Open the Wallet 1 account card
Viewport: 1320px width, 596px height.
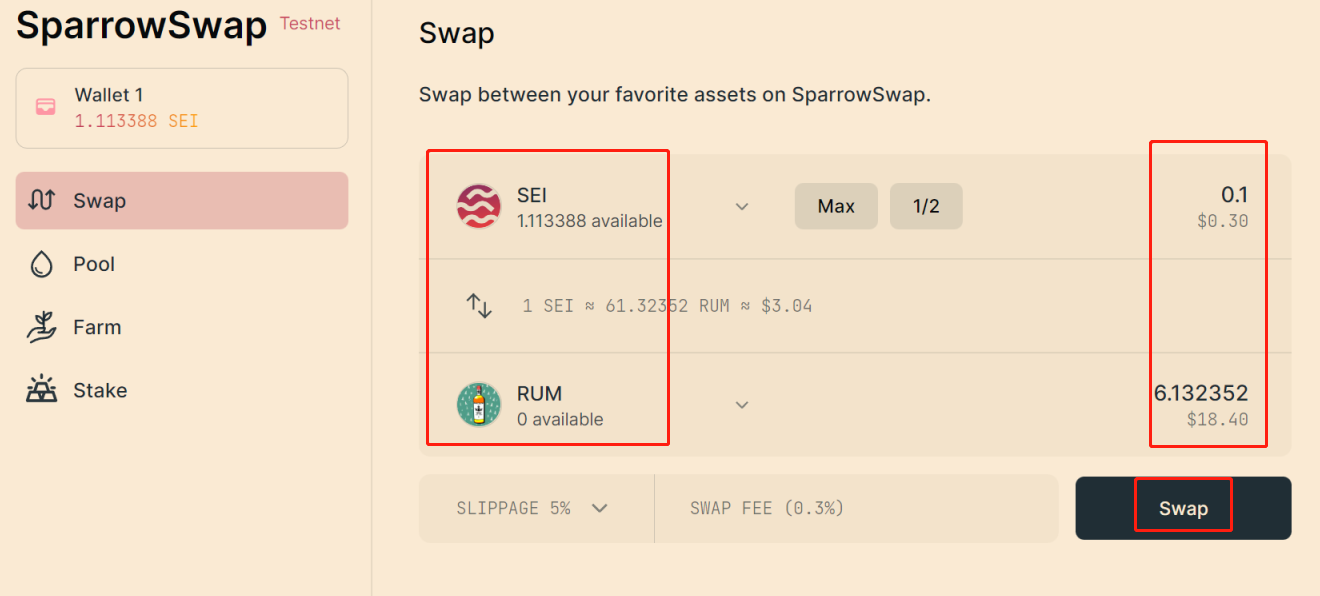coord(182,108)
